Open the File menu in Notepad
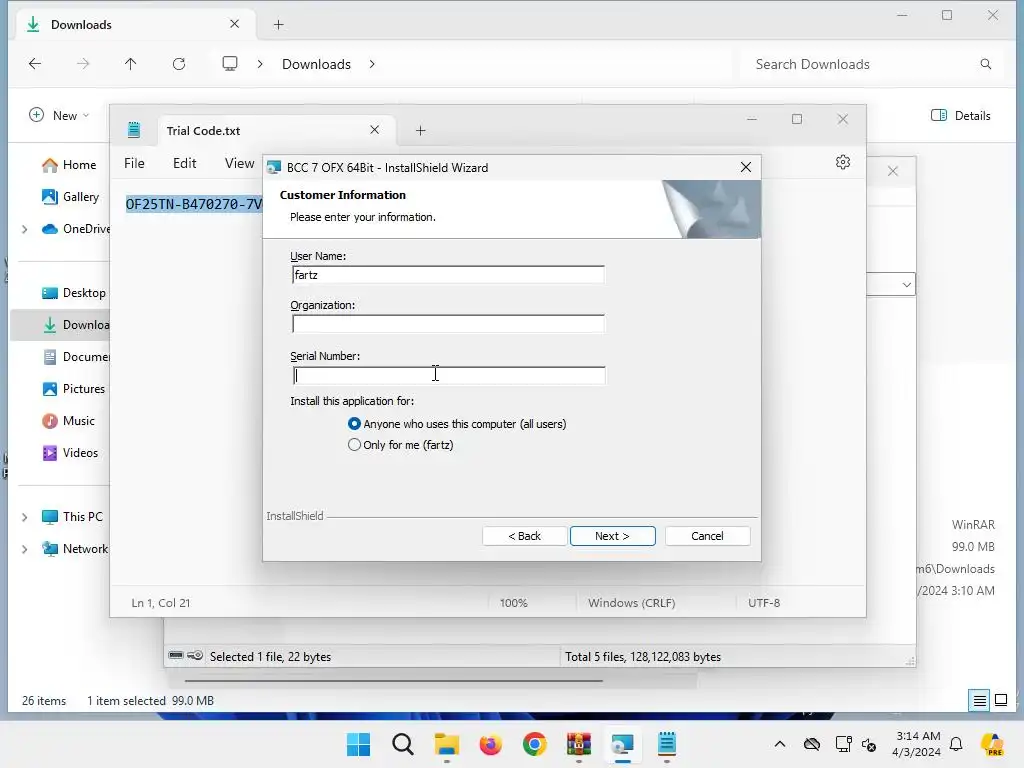The width and height of the screenshot is (1024, 768). click(134, 163)
